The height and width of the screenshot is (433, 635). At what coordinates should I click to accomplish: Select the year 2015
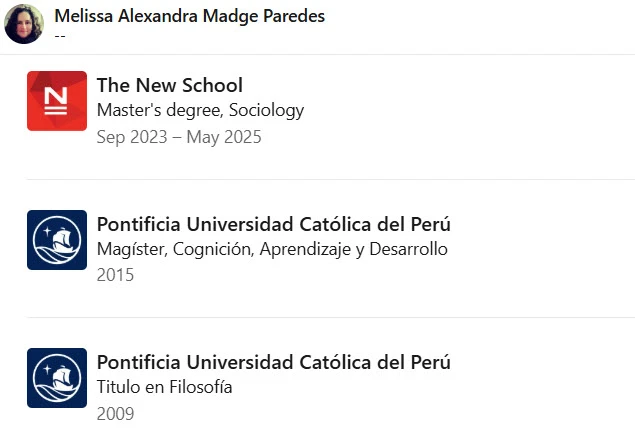(x=115, y=275)
